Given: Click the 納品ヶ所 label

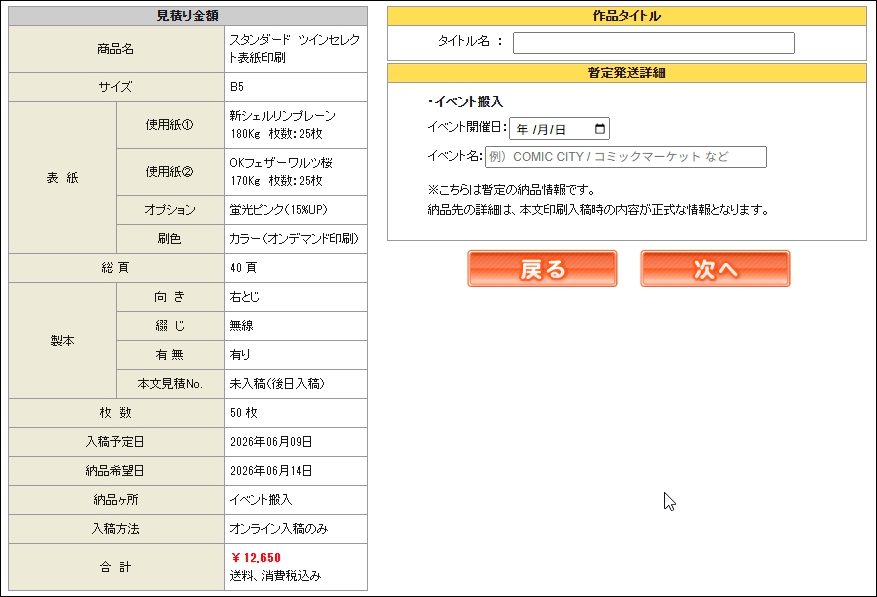Looking at the screenshot, I should click(116, 500).
